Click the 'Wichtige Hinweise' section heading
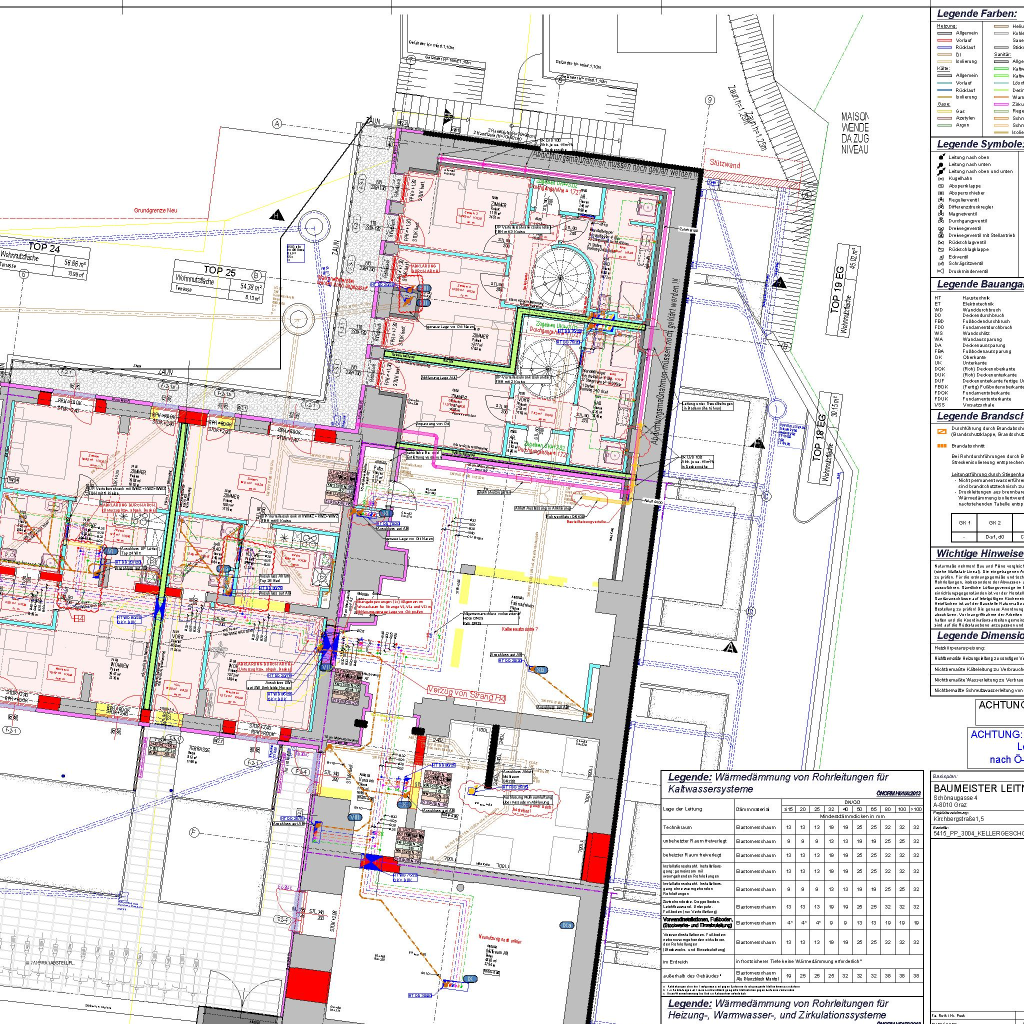Viewport: 1024px width, 1024px height. click(978, 552)
